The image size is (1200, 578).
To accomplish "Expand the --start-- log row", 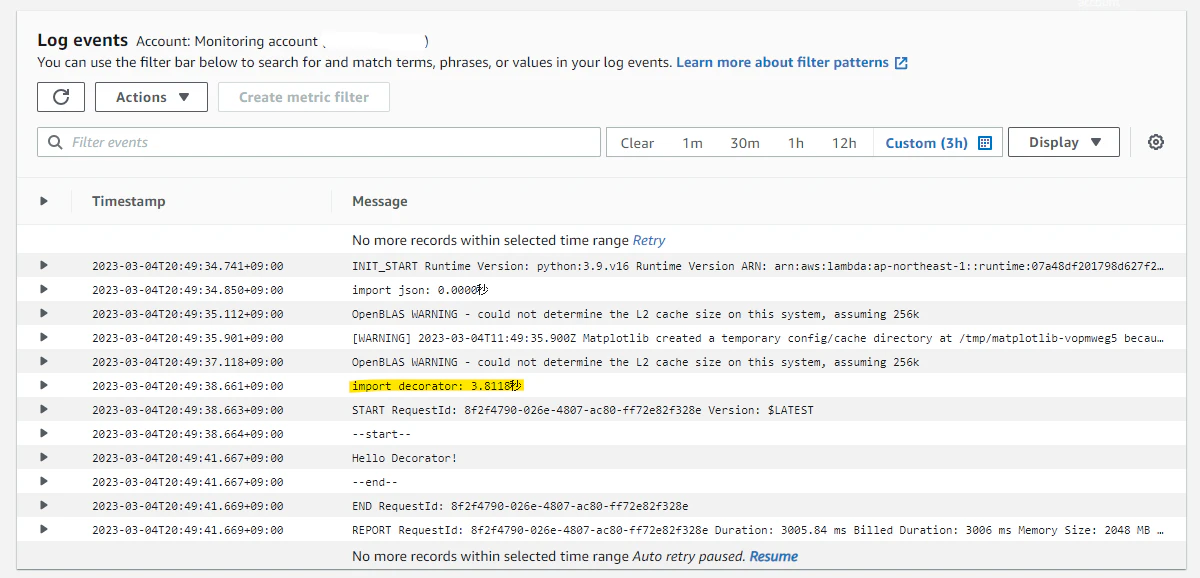I will coord(44,433).
